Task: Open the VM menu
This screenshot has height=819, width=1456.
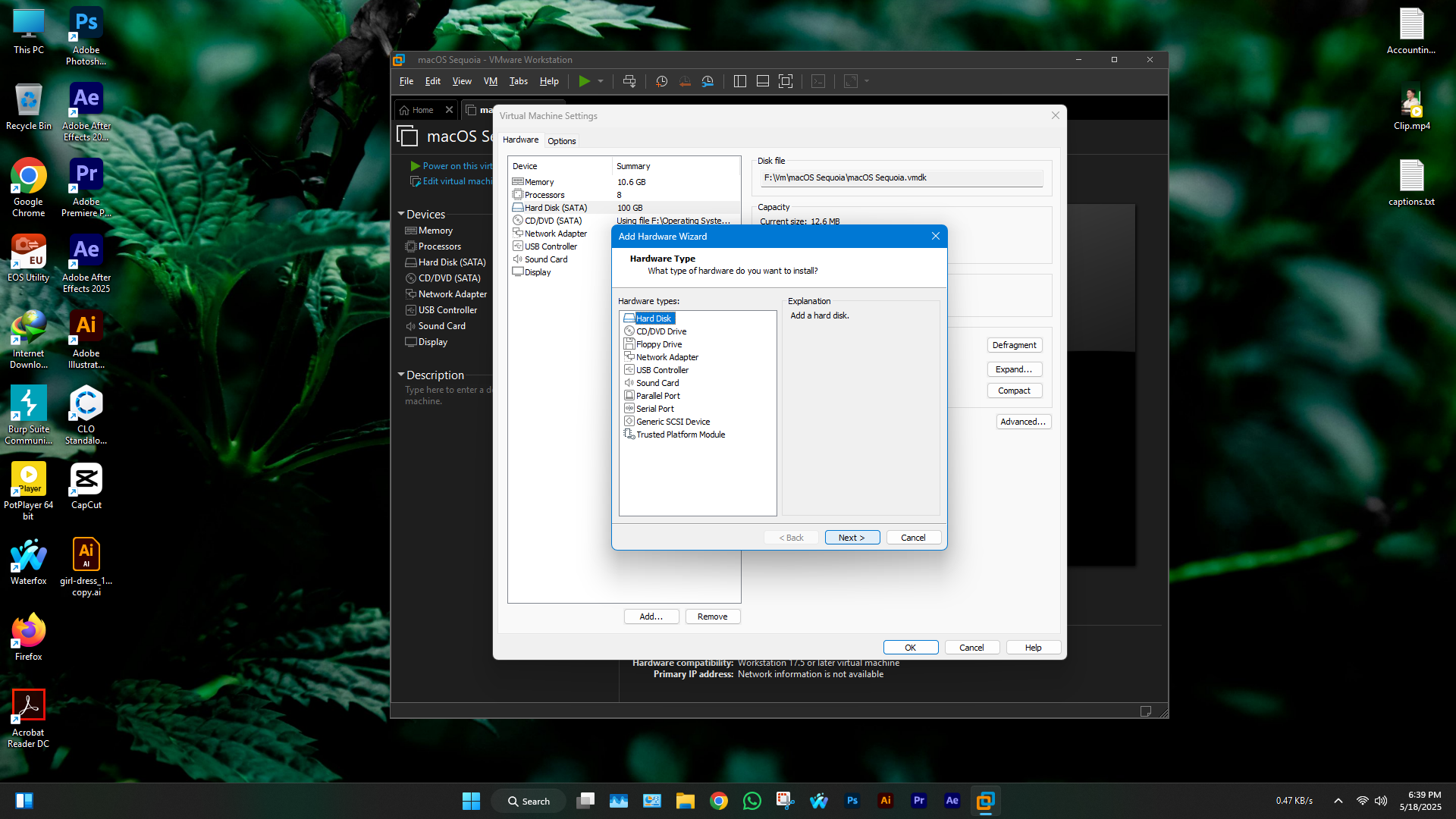Action: pyautogui.click(x=490, y=81)
